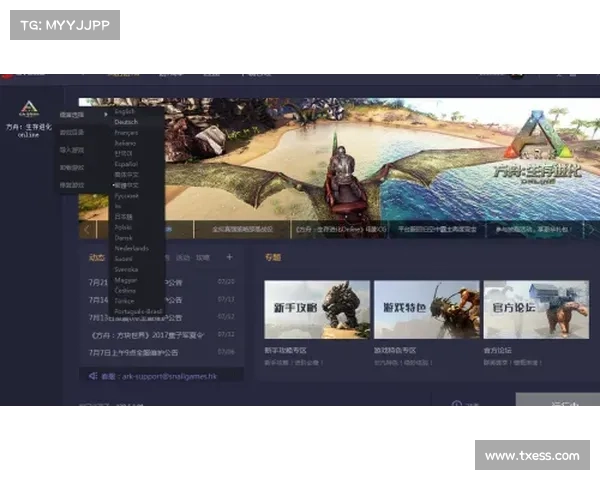Image resolution: width=600 pixels, height=480 pixels.
Task: Switch to the 攻略 news tab
Action: pos(203,258)
